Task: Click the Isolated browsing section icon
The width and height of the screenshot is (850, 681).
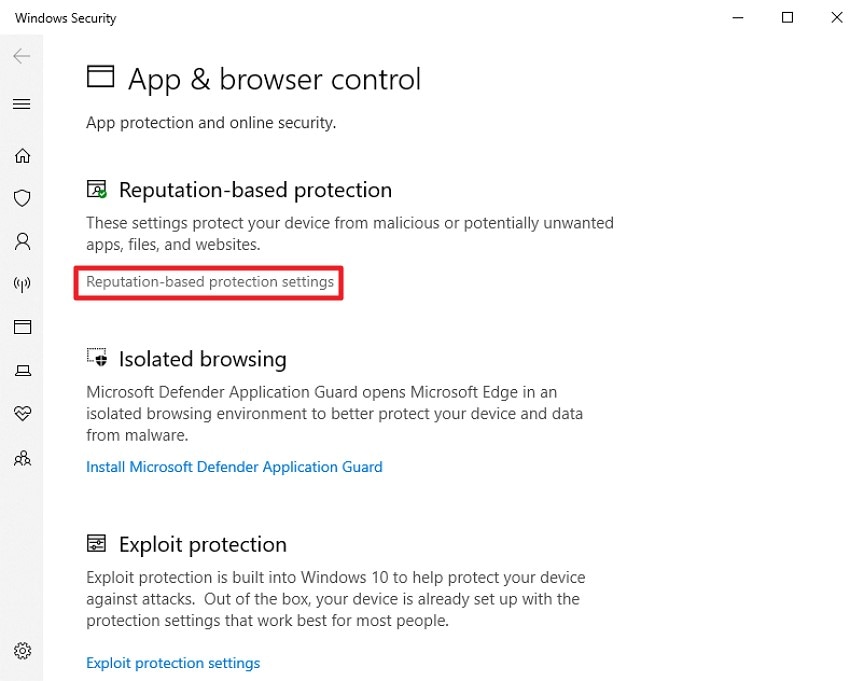Action: pyautogui.click(x=96, y=357)
